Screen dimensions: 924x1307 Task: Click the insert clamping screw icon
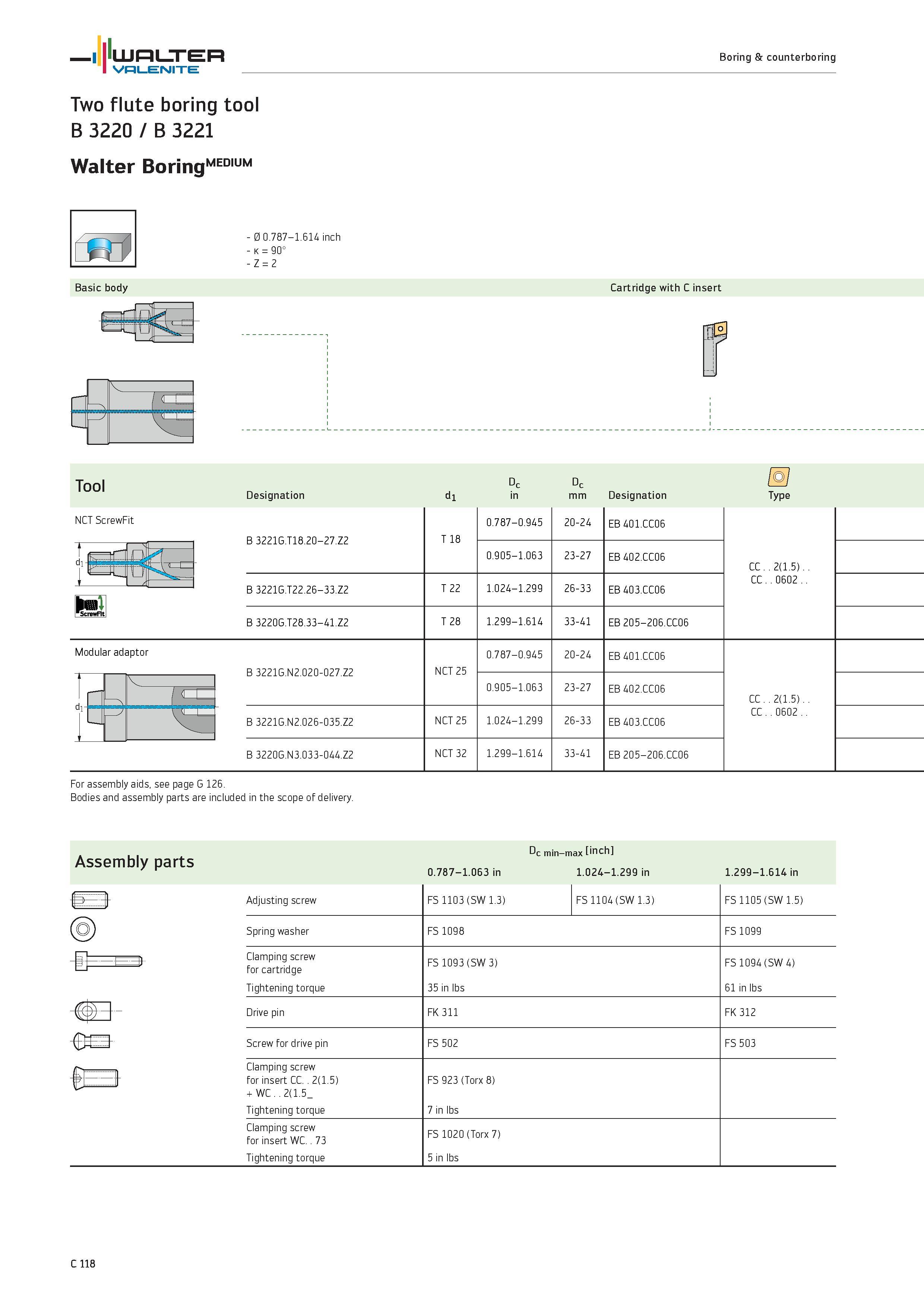pyautogui.click(x=96, y=1078)
